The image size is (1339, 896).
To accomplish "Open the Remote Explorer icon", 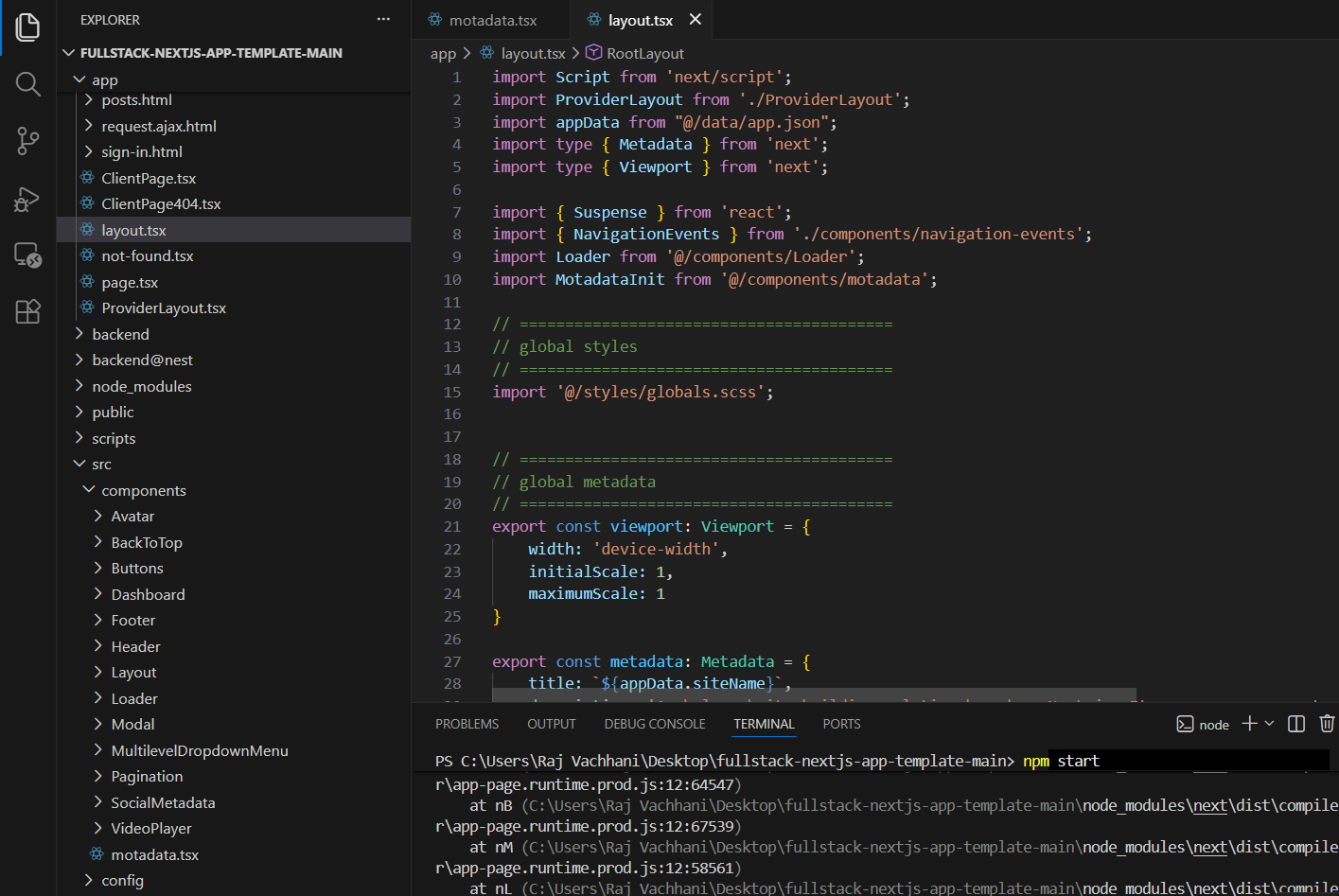I will coord(28,255).
